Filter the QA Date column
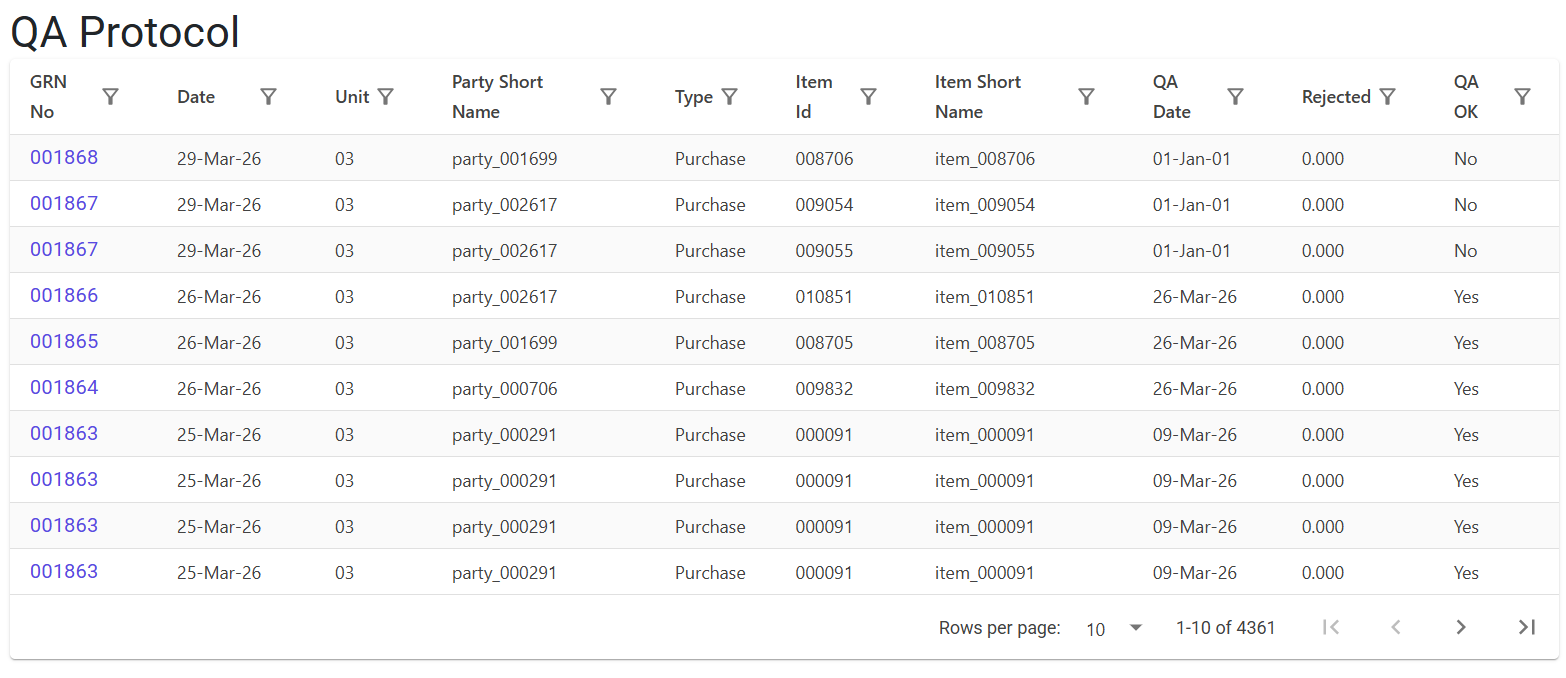Image resolution: width=1566 pixels, height=678 pixels. click(x=1236, y=97)
